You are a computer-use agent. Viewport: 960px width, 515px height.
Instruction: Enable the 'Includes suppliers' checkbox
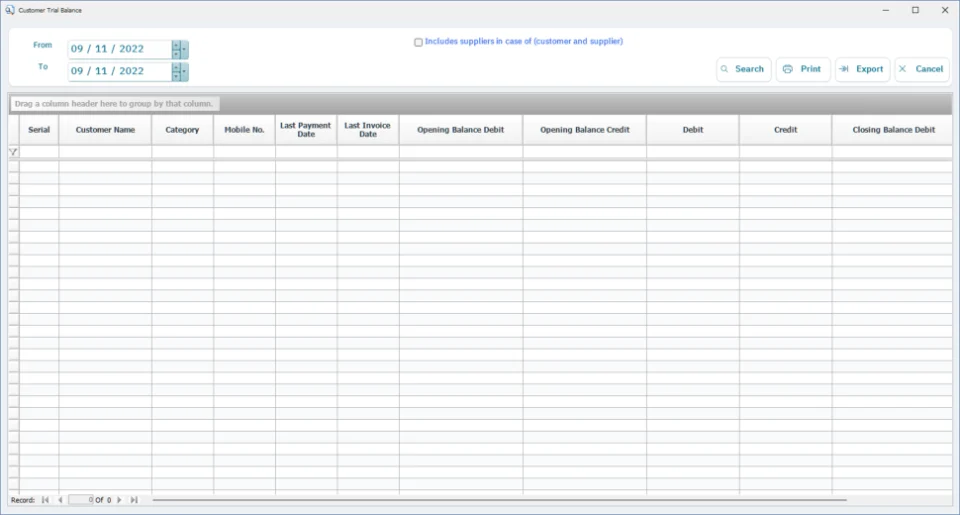(418, 42)
